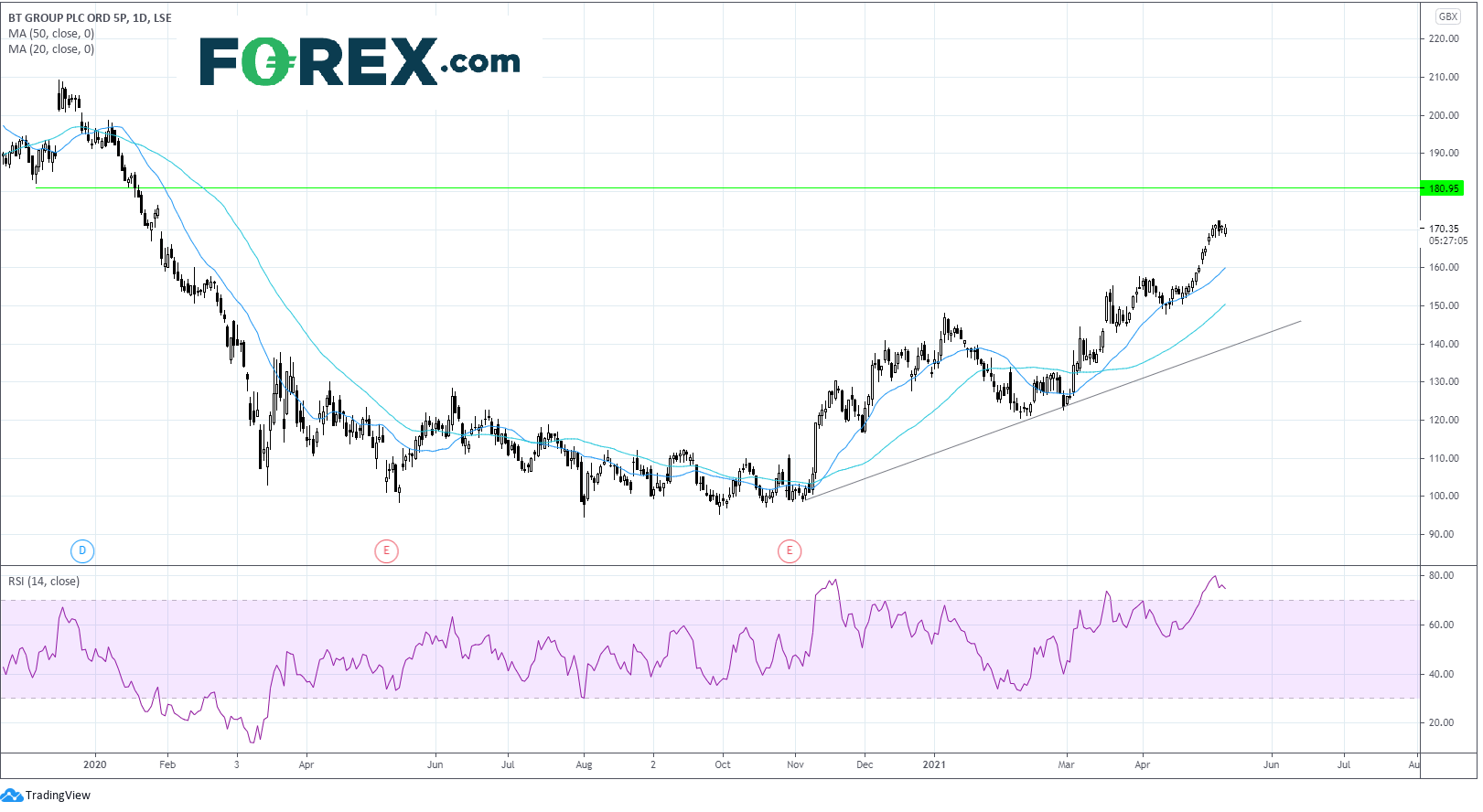The height and width of the screenshot is (812, 1483).
Task: Click the first earnings 'E' marker near May
Action: 386,550
